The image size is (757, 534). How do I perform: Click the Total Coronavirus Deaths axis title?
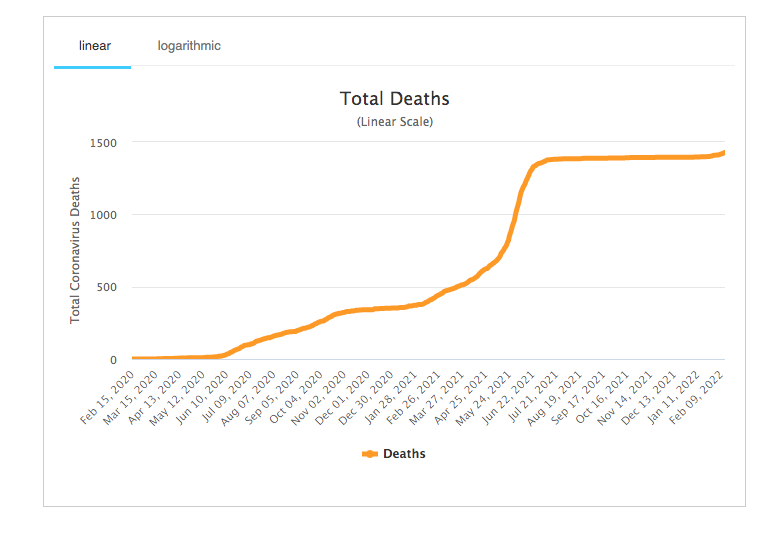pos(75,250)
